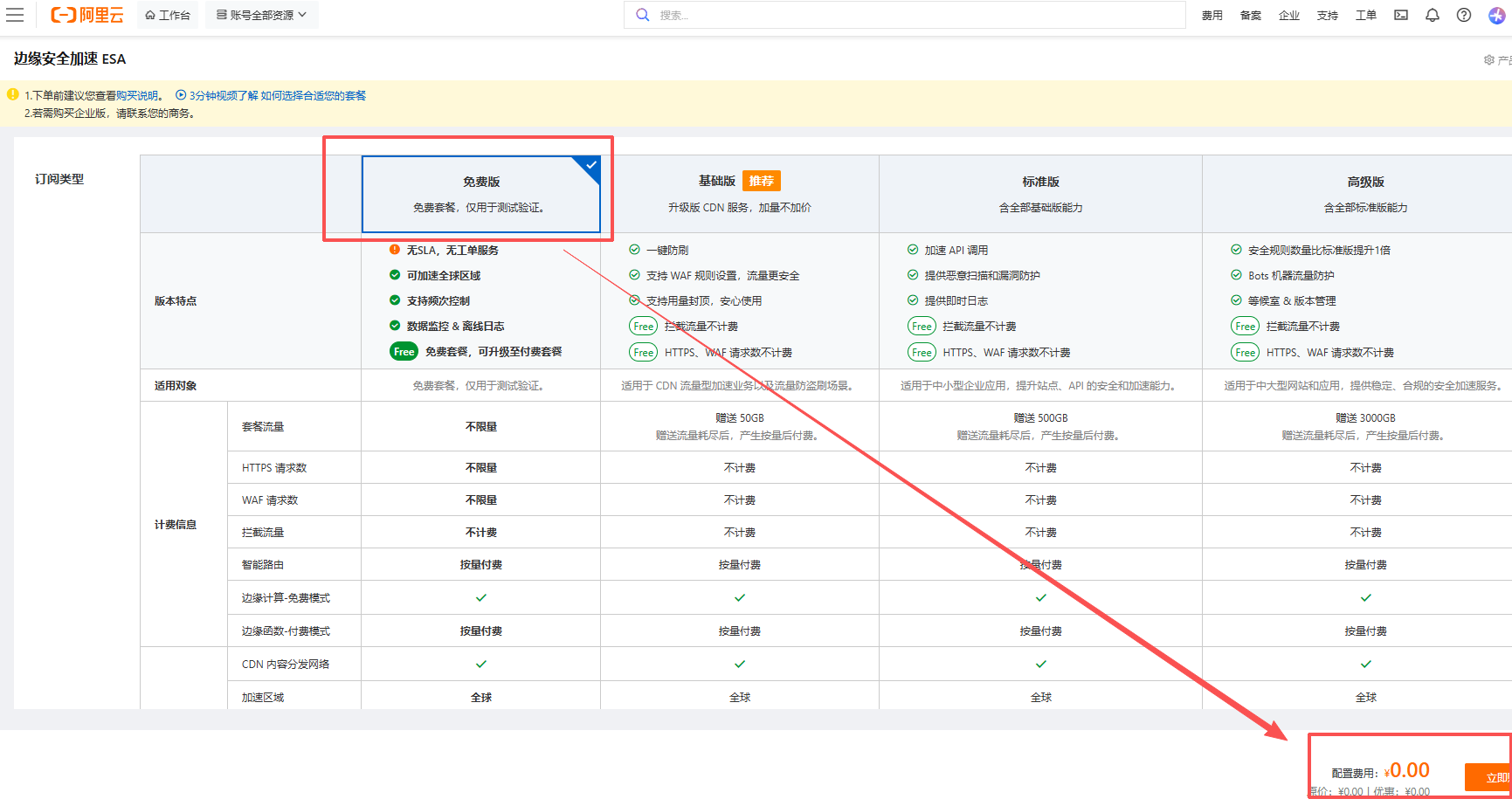Choose the 高级版 subscription plan
Image resolution: width=1512 pixels, height=806 pixels.
[x=1365, y=194]
